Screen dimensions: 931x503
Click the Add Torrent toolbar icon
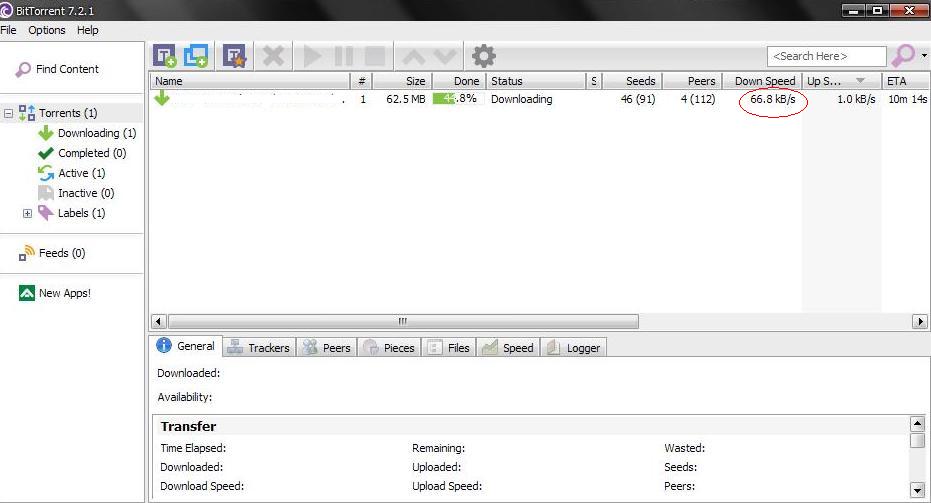pos(164,56)
